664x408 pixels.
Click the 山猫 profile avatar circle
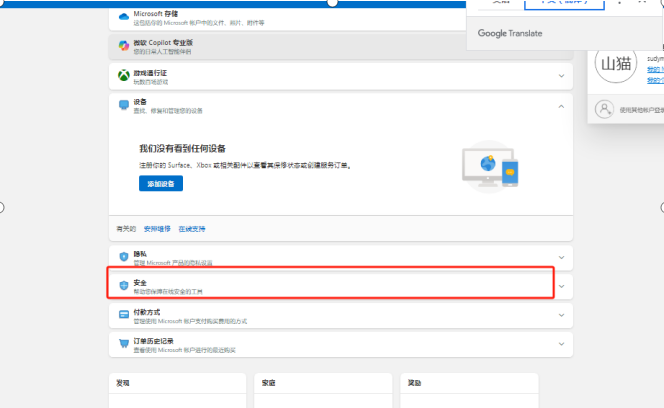click(x=617, y=65)
